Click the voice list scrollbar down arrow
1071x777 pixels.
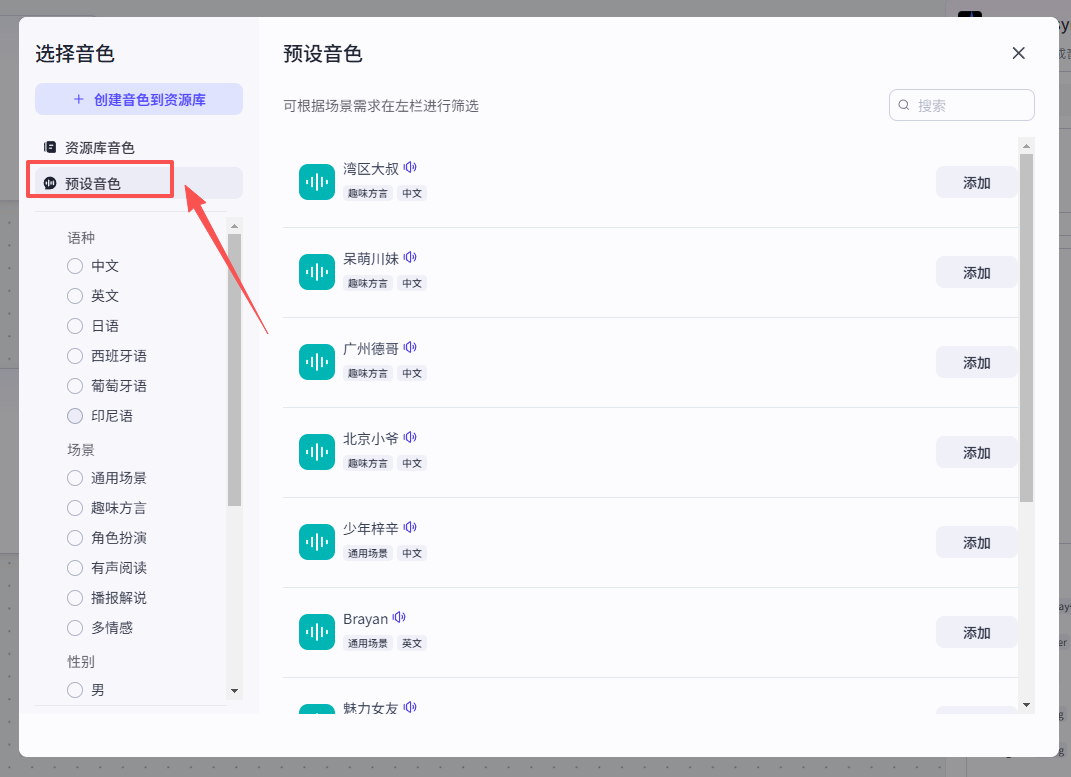pos(1026,705)
